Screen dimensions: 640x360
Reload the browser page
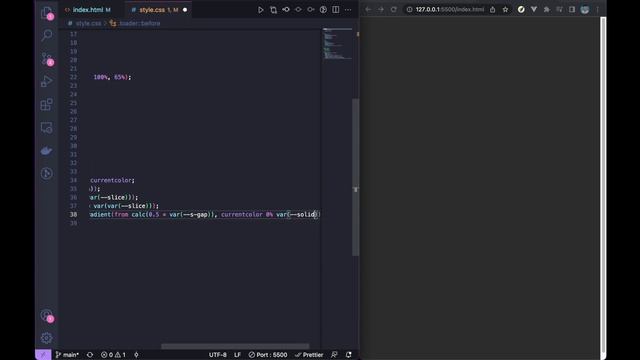pyautogui.click(x=393, y=9)
